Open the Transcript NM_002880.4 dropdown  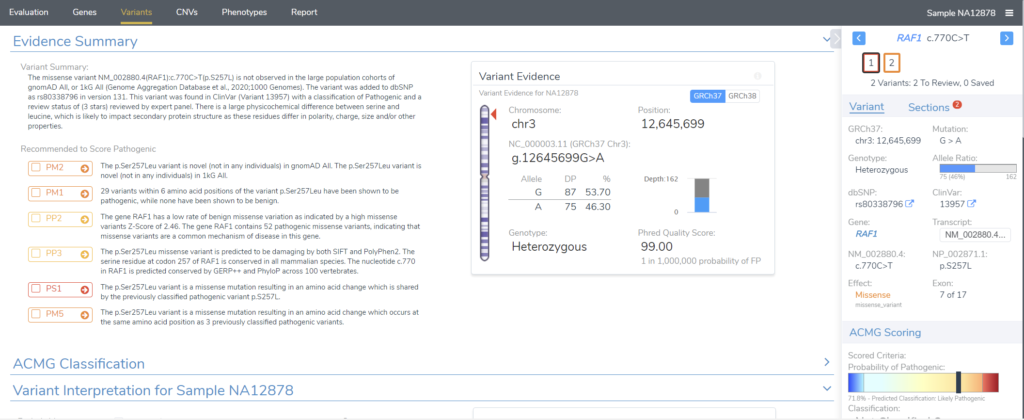974,235
